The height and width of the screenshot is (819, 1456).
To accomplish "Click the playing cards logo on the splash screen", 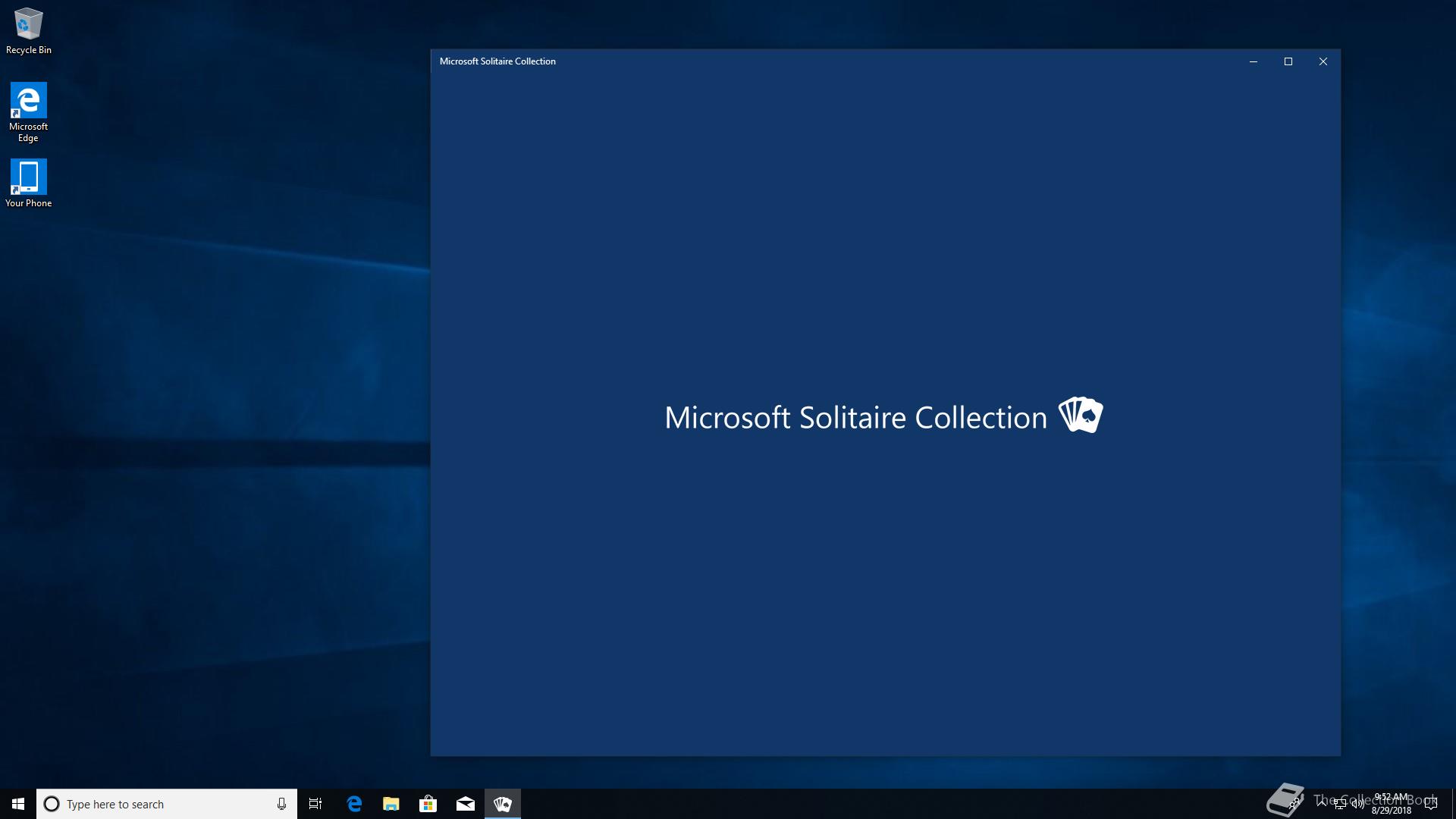I will [1081, 415].
